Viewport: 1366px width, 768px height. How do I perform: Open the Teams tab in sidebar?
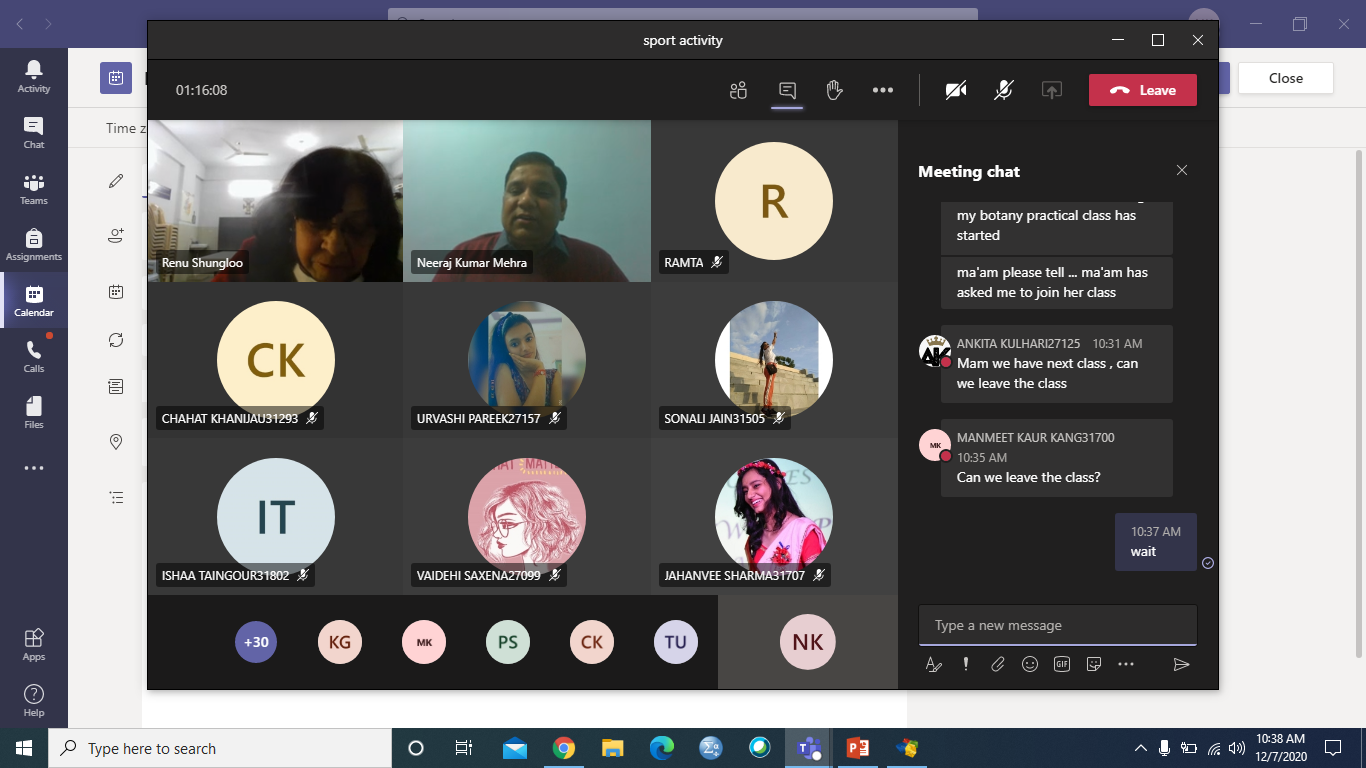coord(34,188)
